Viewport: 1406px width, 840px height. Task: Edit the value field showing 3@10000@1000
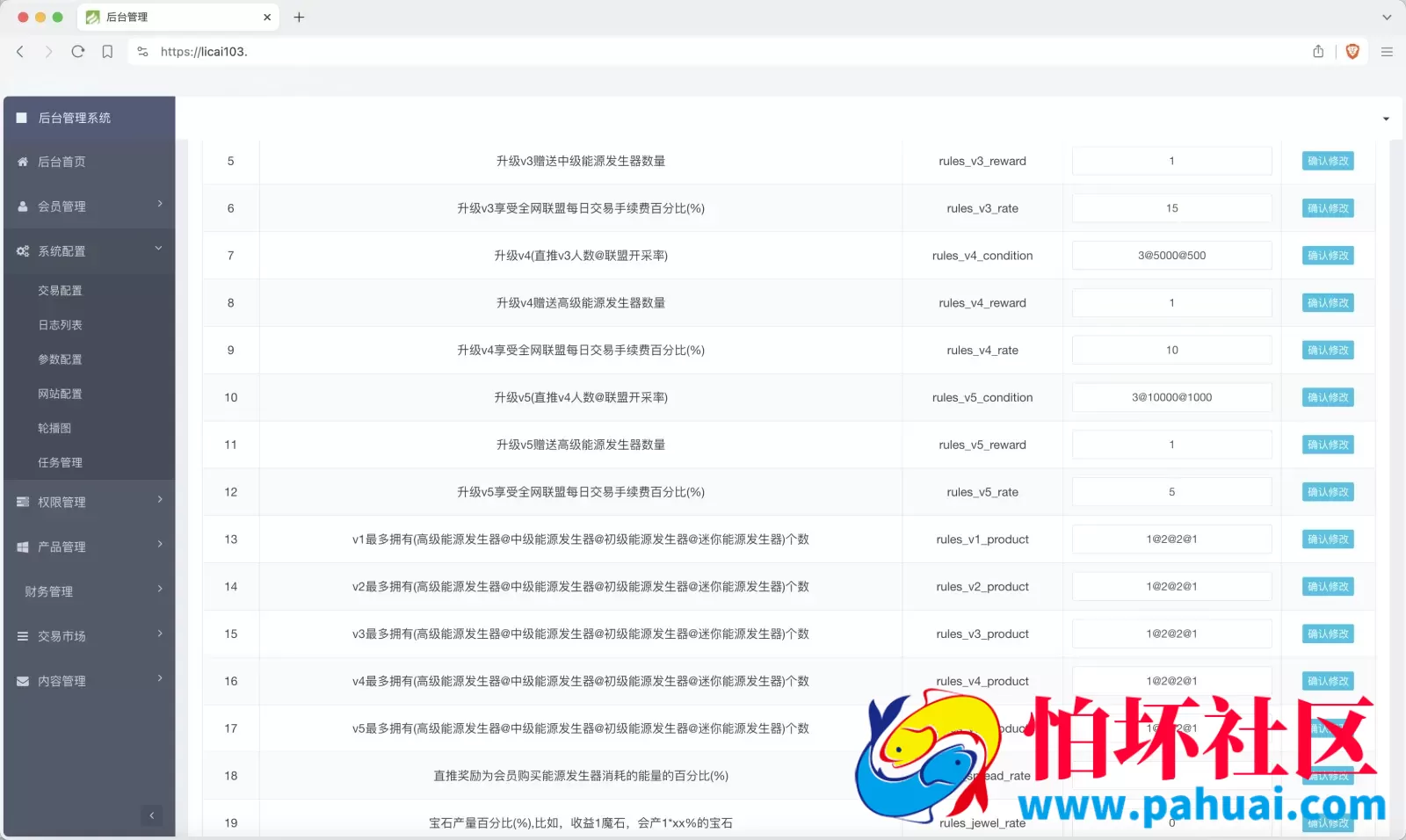(x=1171, y=397)
